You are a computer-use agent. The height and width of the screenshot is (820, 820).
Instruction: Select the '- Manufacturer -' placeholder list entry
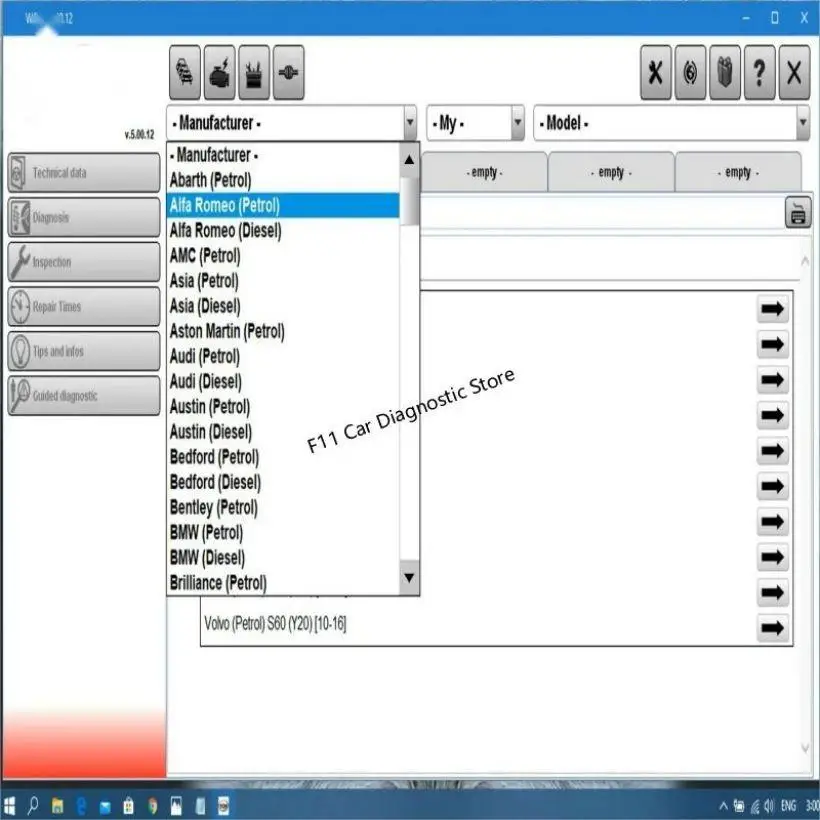(x=283, y=155)
